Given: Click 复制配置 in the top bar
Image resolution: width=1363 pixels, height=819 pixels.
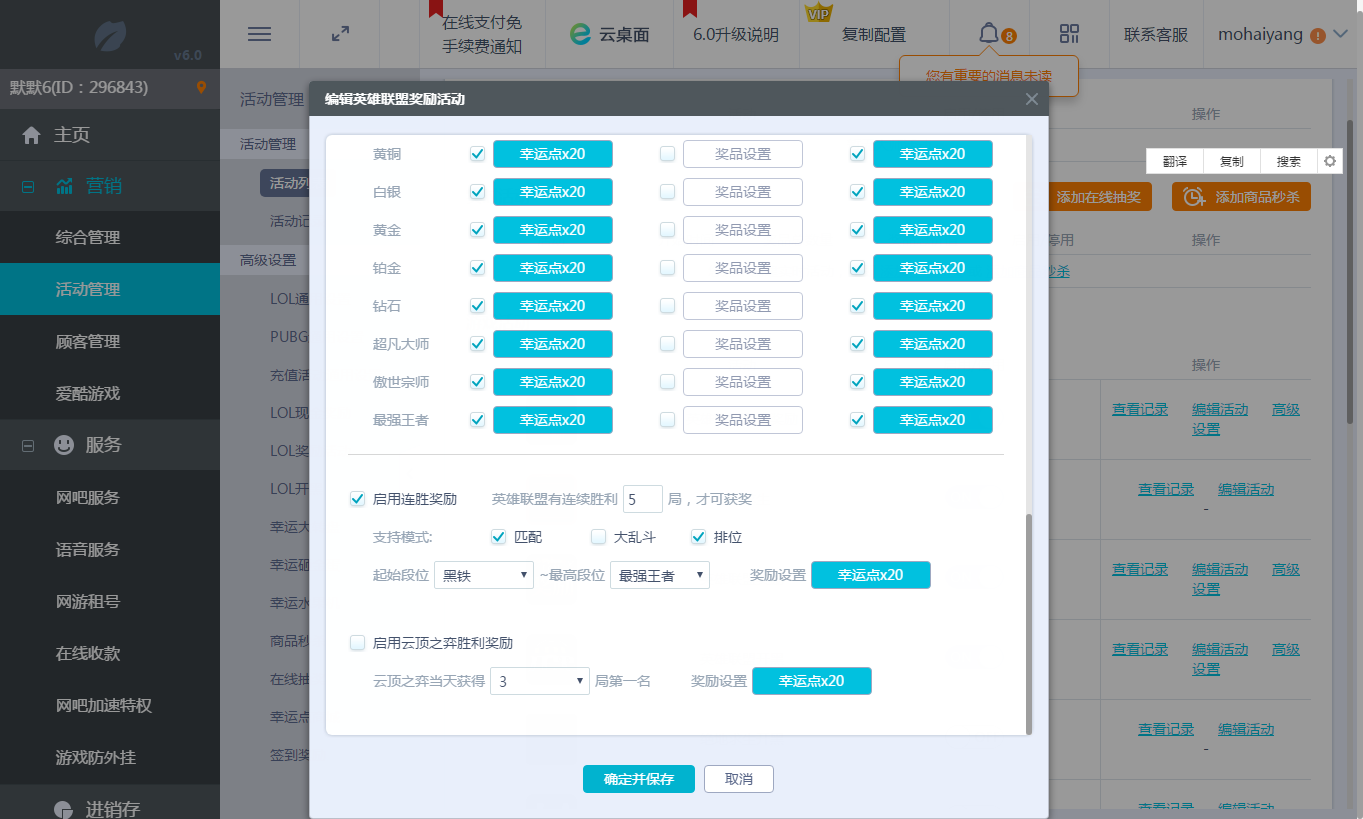Looking at the screenshot, I should (x=873, y=34).
